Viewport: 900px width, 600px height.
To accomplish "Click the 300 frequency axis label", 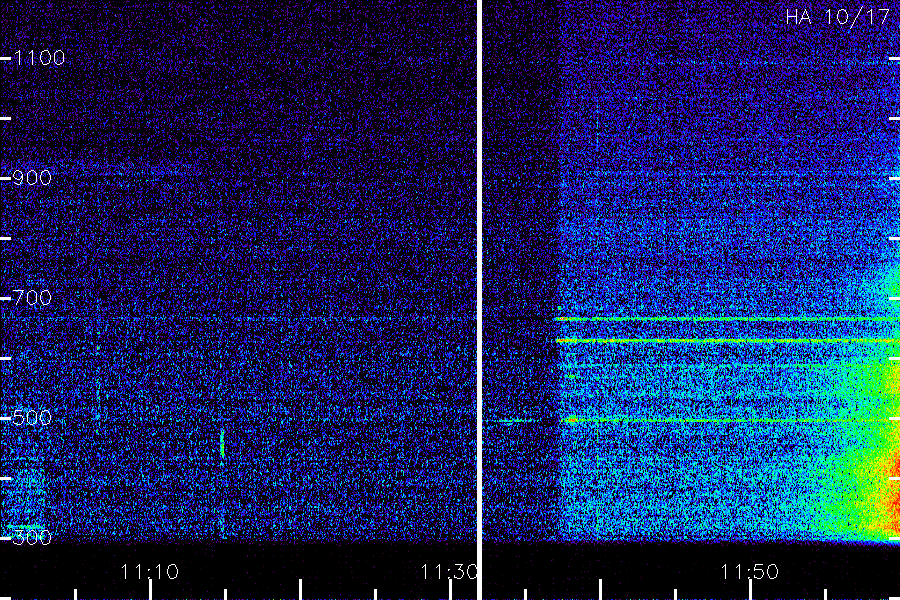I will coord(32,538).
